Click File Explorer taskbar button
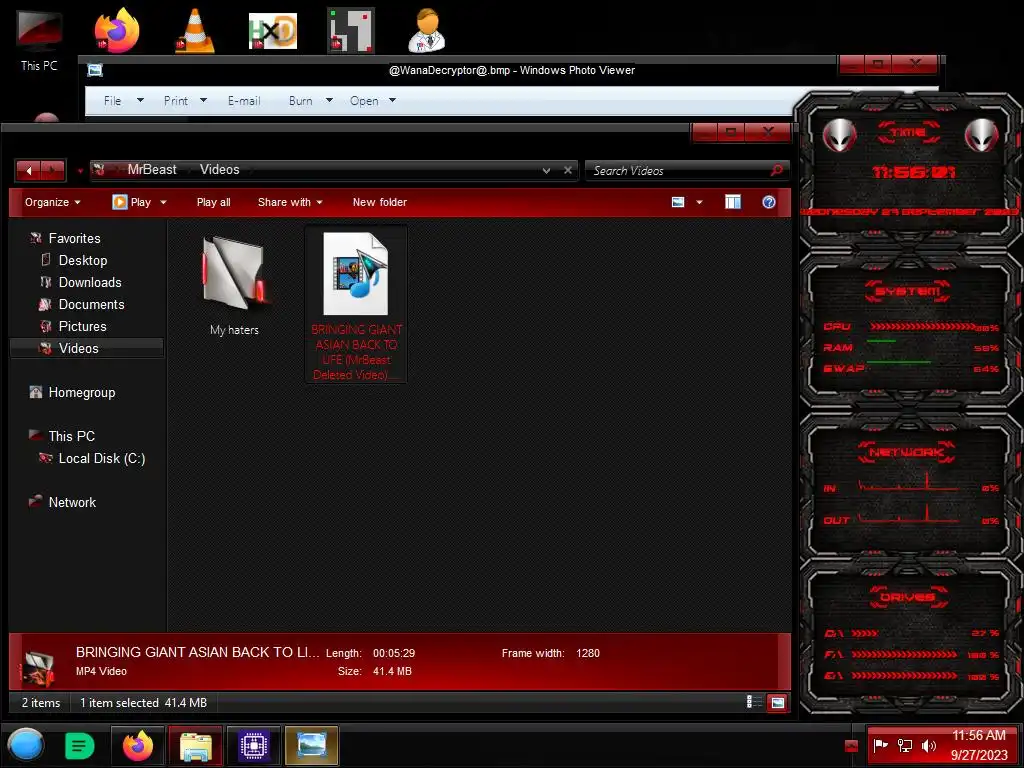The height and width of the screenshot is (768, 1024). [x=196, y=745]
